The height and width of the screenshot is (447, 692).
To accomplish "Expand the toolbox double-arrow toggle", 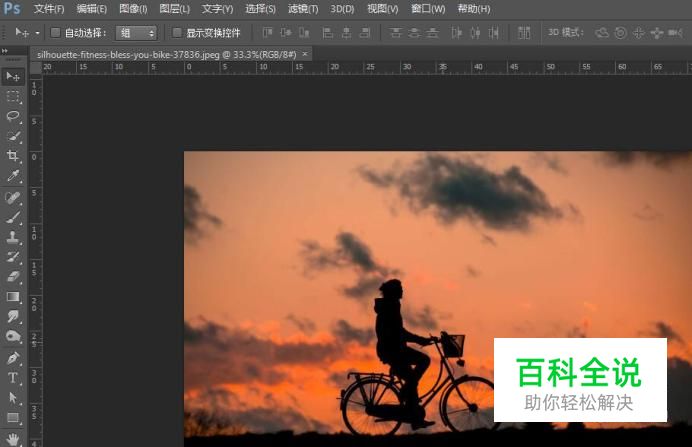I will click(5, 51).
